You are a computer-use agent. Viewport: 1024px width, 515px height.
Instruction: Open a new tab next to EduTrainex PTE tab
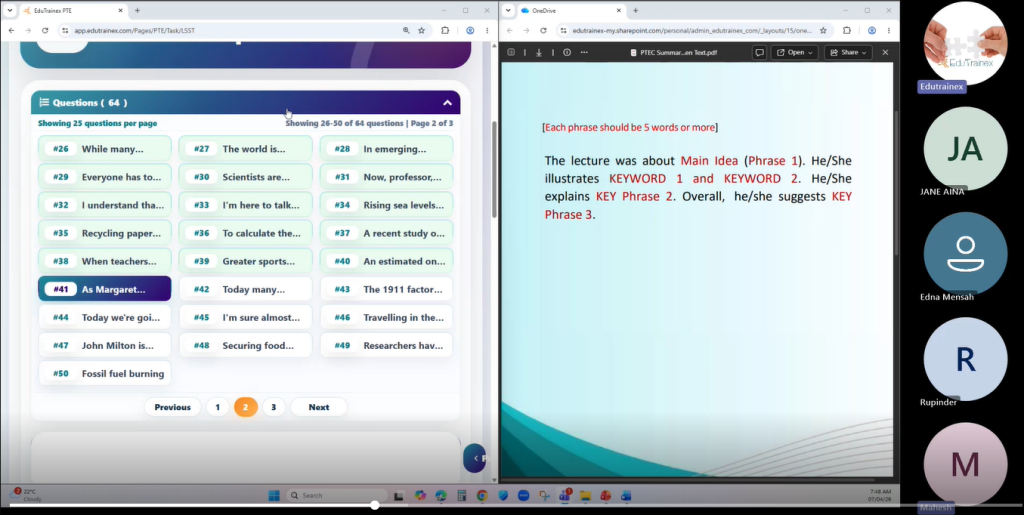pos(137,10)
